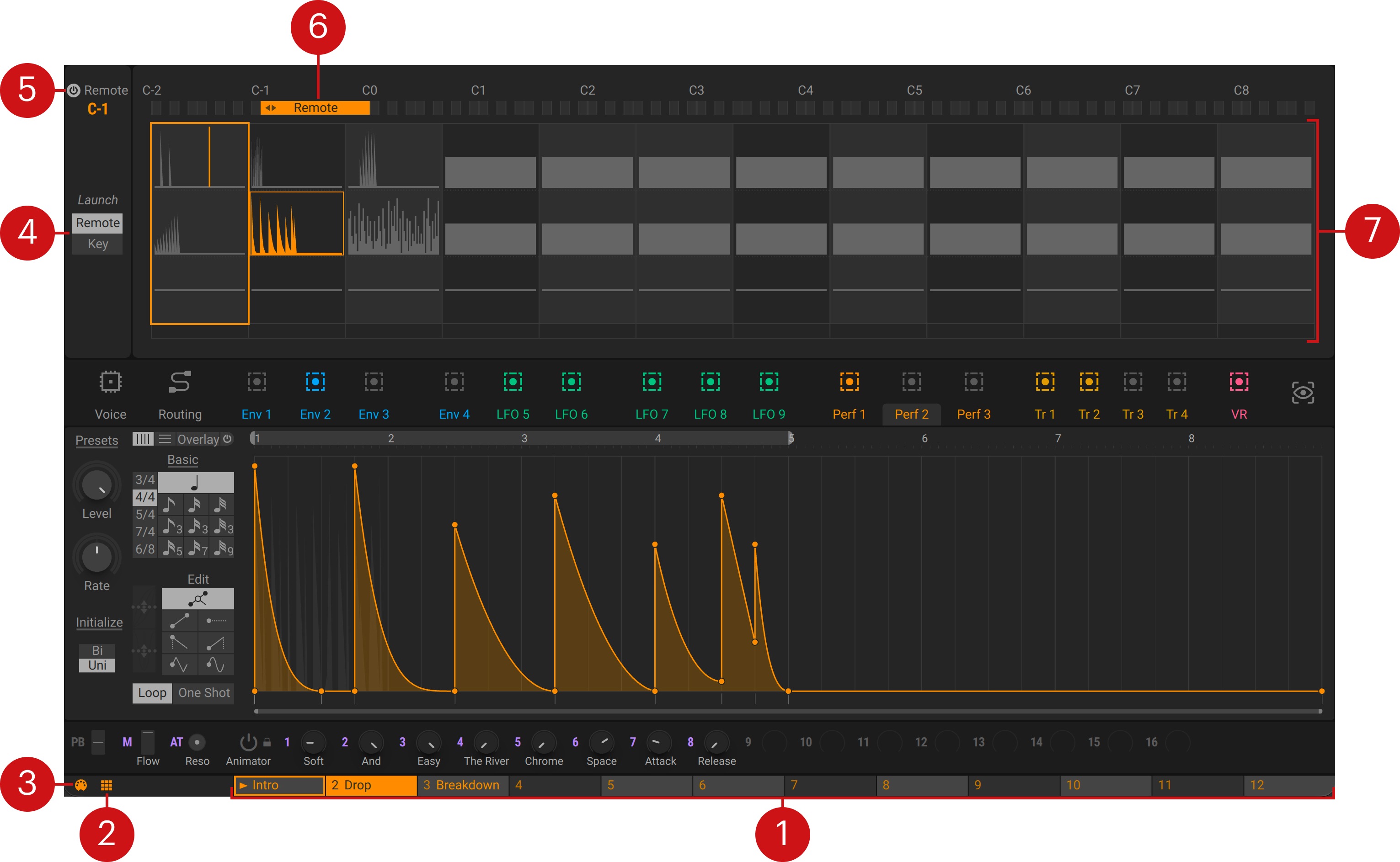Switch the grid to lines list icon
This screenshot has width=1400, height=862.
pos(165,438)
